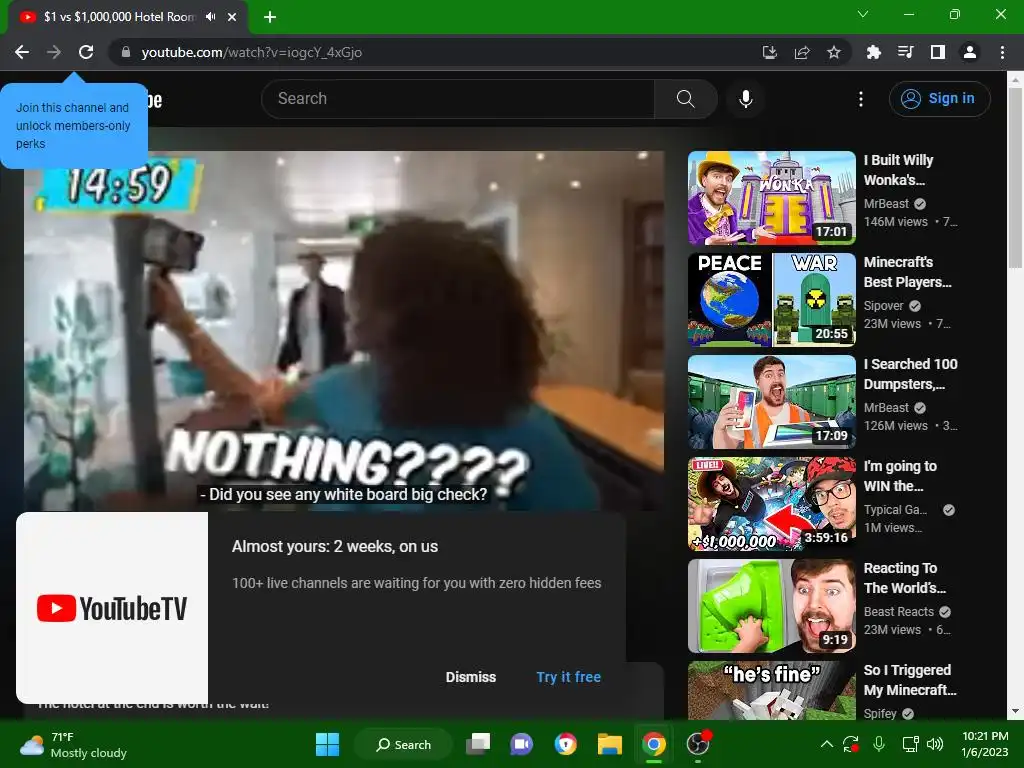
Task: Open the Windows Start menu
Action: [327, 744]
